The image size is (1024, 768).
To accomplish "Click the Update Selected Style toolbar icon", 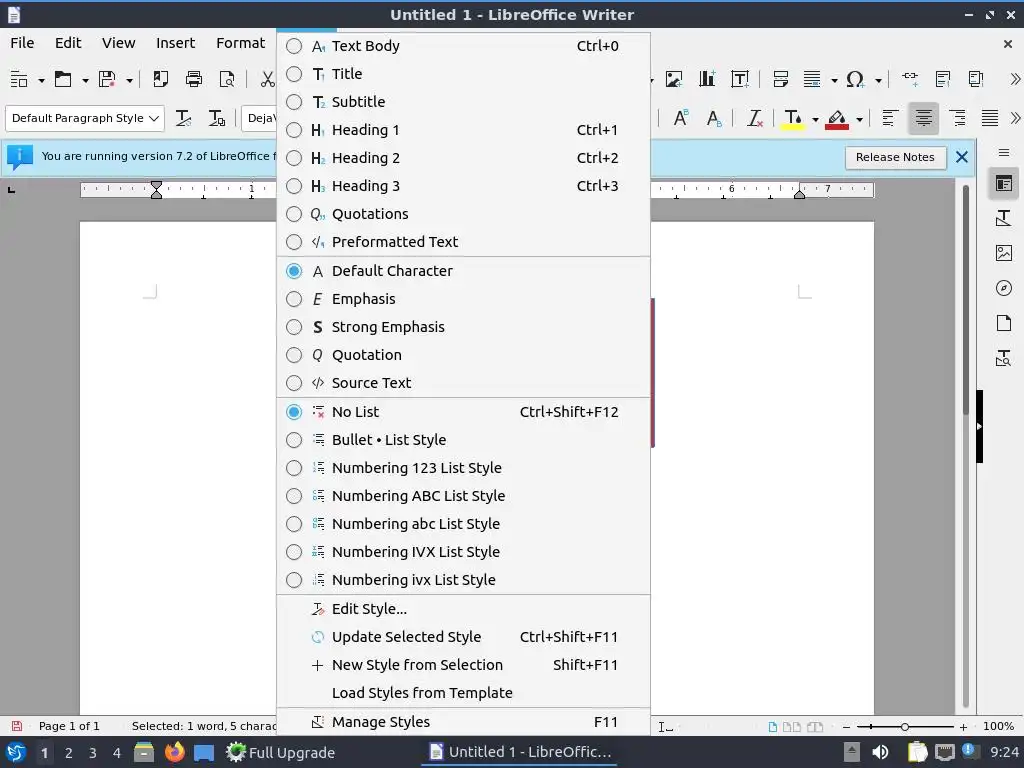I will point(183,118).
